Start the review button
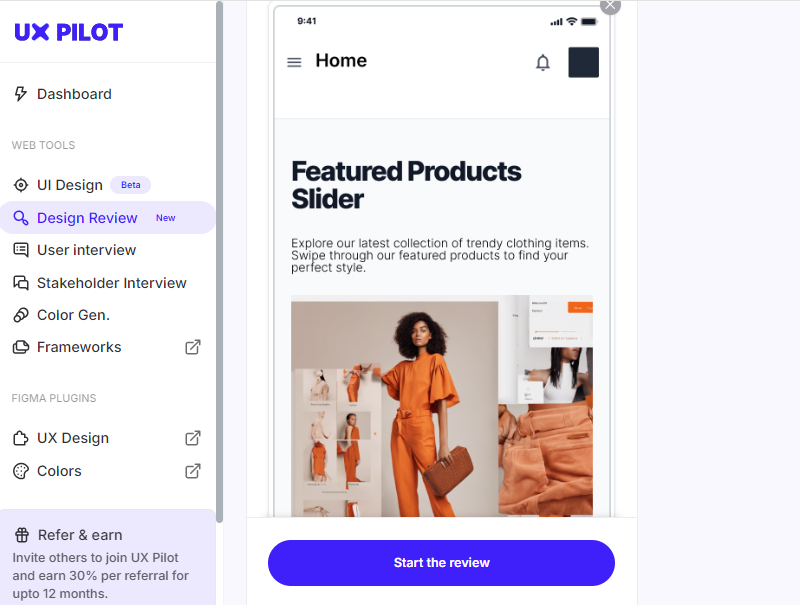This screenshot has height=605, width=800. (x=441, y=563)
